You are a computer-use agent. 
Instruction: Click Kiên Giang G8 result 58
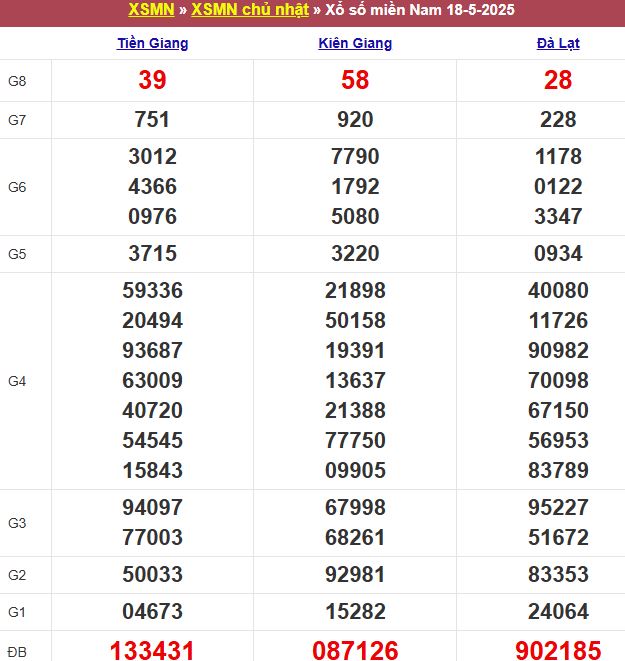[355, 80]
